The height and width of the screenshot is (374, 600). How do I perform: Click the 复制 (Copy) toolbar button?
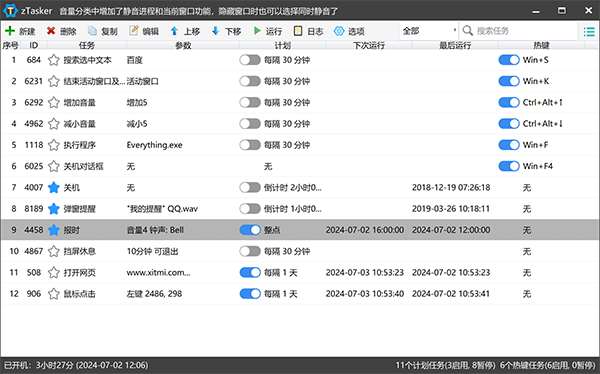click(103, 31)
